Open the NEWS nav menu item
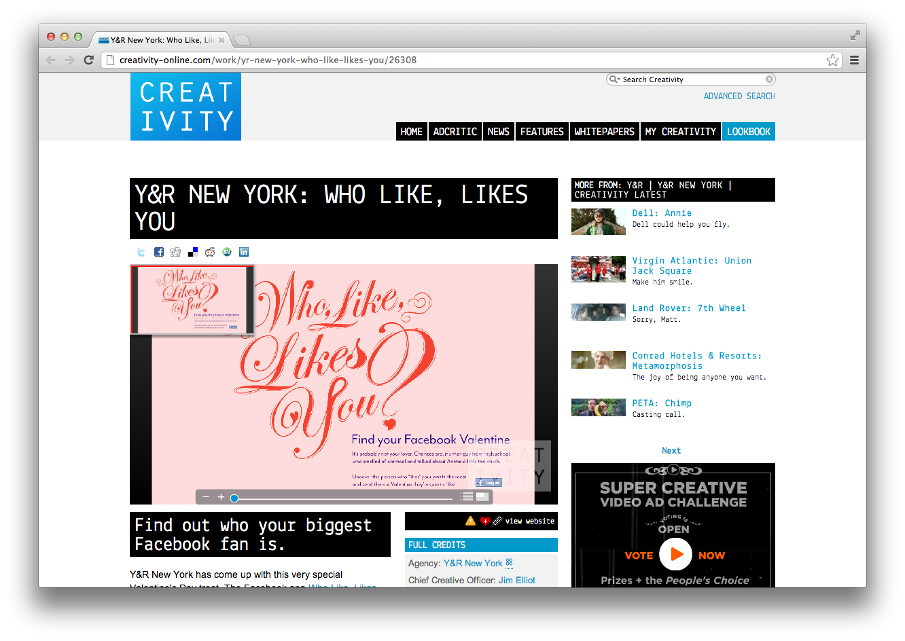The width and height of the screenshot is (905, 641). coord(498,132)
